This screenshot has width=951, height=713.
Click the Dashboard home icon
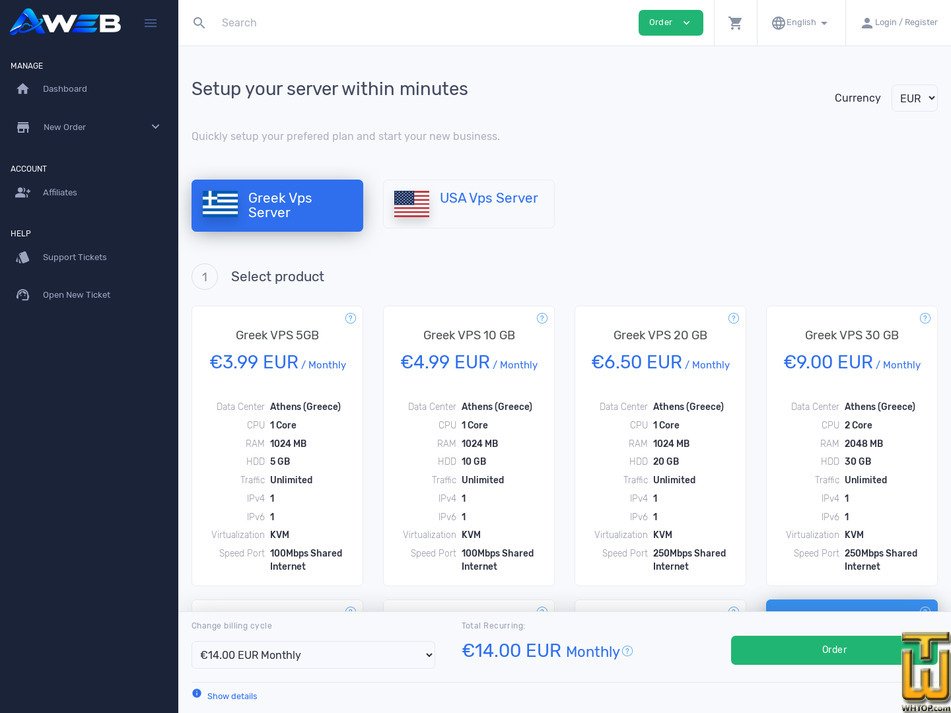tap(23, 89)
